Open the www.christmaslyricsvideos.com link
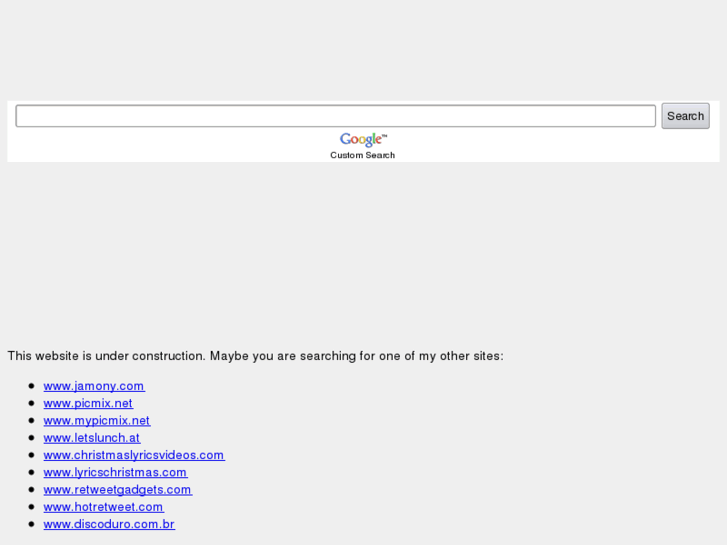Viewport: 727px width, 545px height. [134, 455]
